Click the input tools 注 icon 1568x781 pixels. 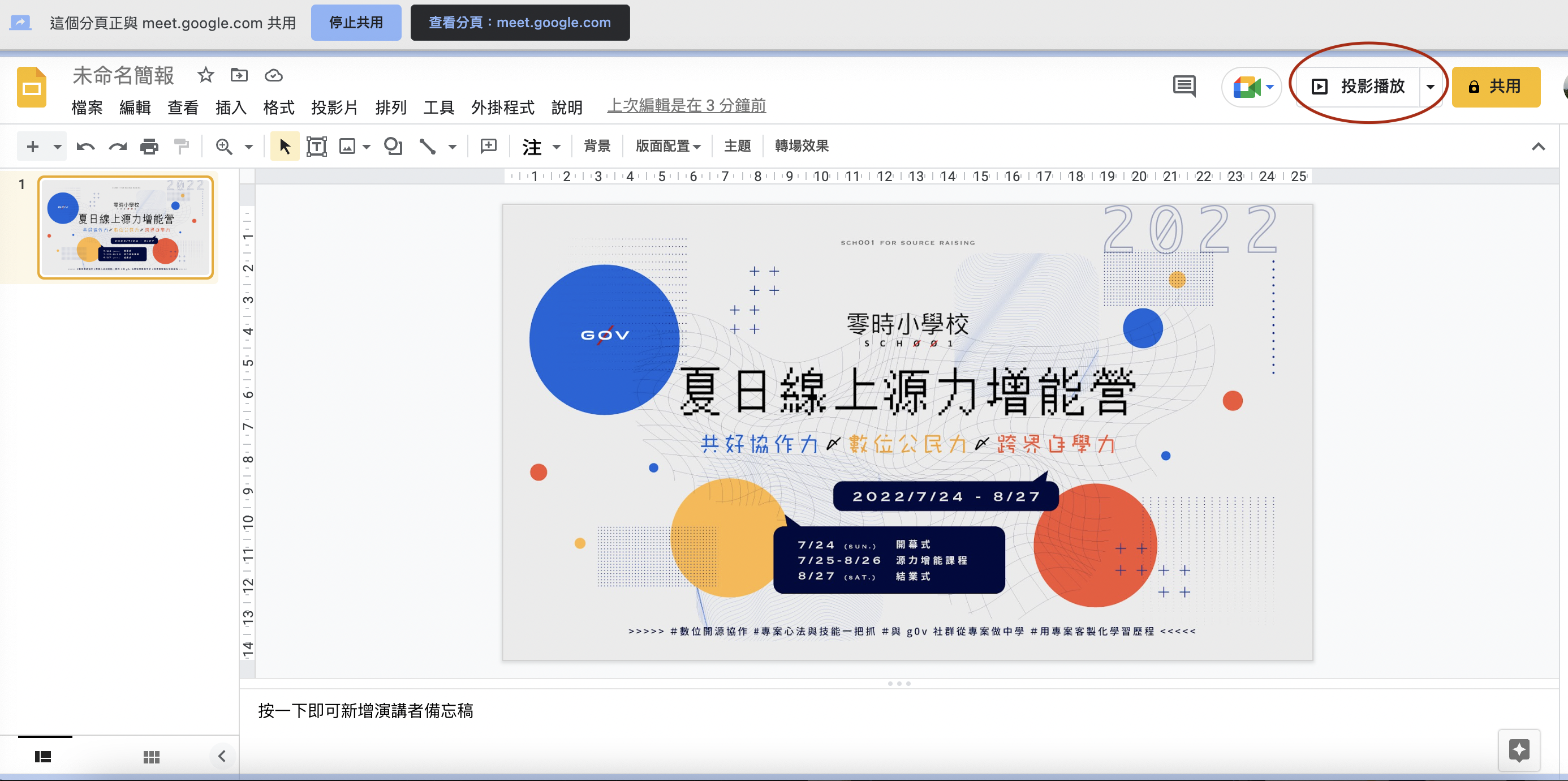click(x=532, y=146)
